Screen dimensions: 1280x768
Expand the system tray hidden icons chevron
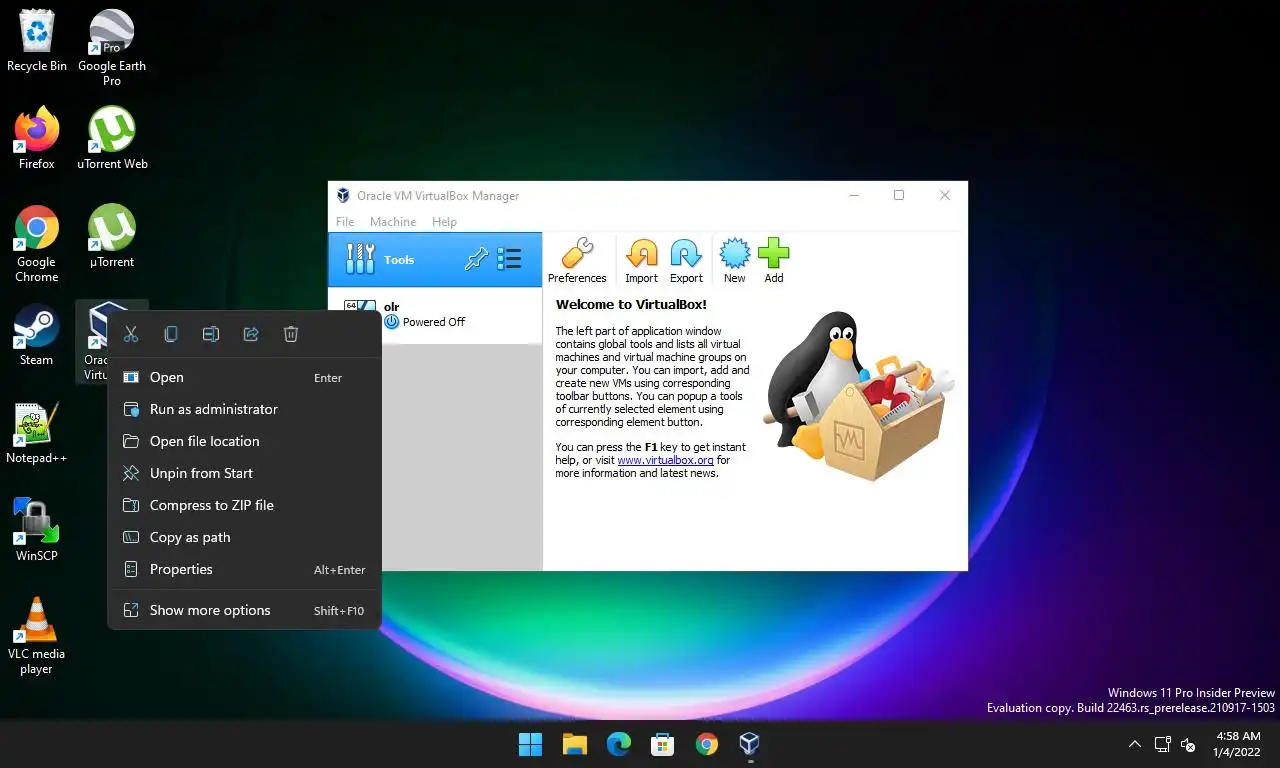coord(1134,744)
